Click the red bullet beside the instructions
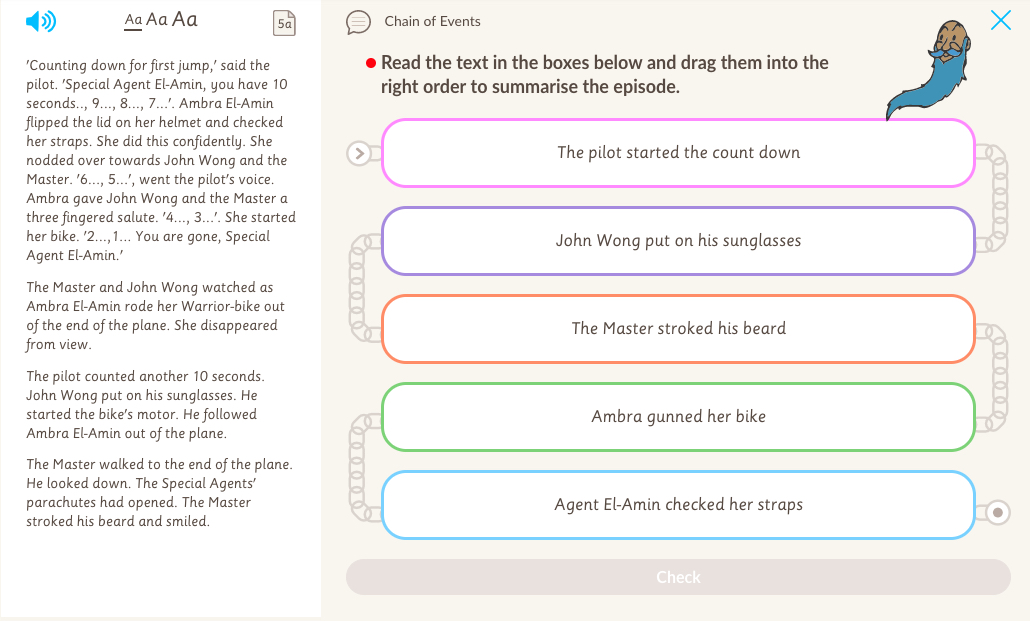Image resolution: width=1030 pixels, height=621 pixels. tap(370, 63)
